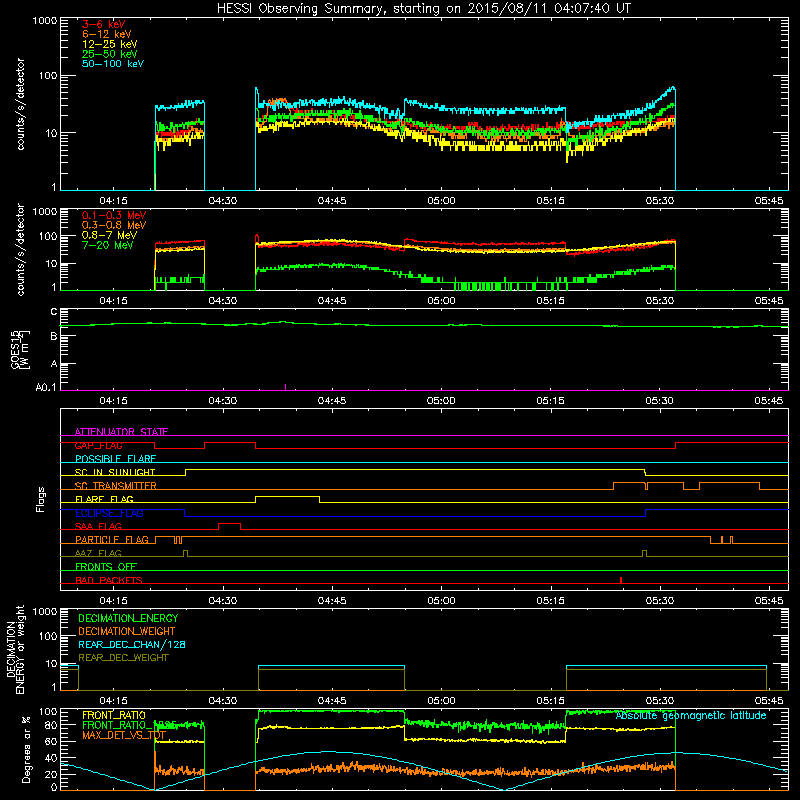Select the FRONTS_OFF flag label

(106, 567)
